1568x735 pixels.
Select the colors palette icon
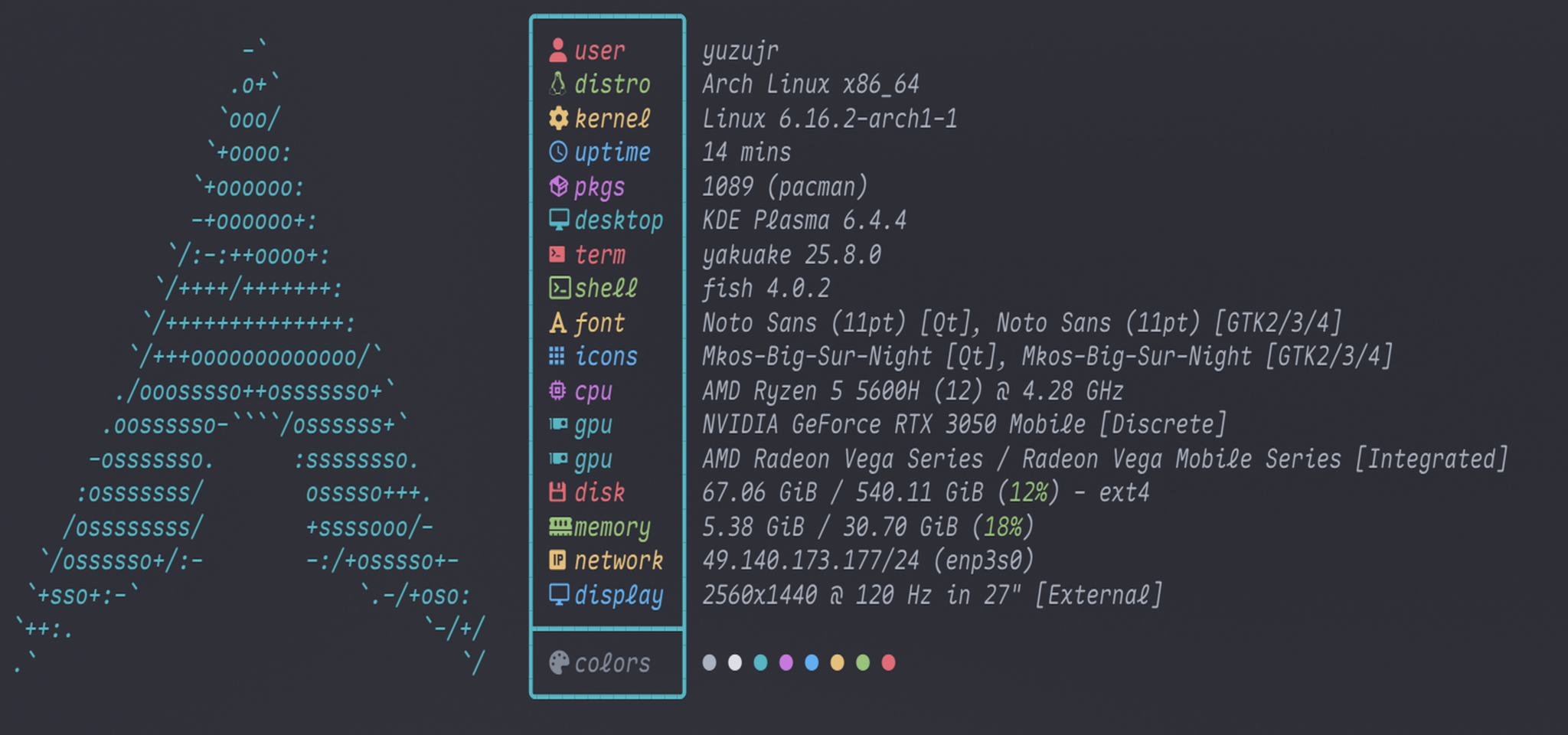558,662
